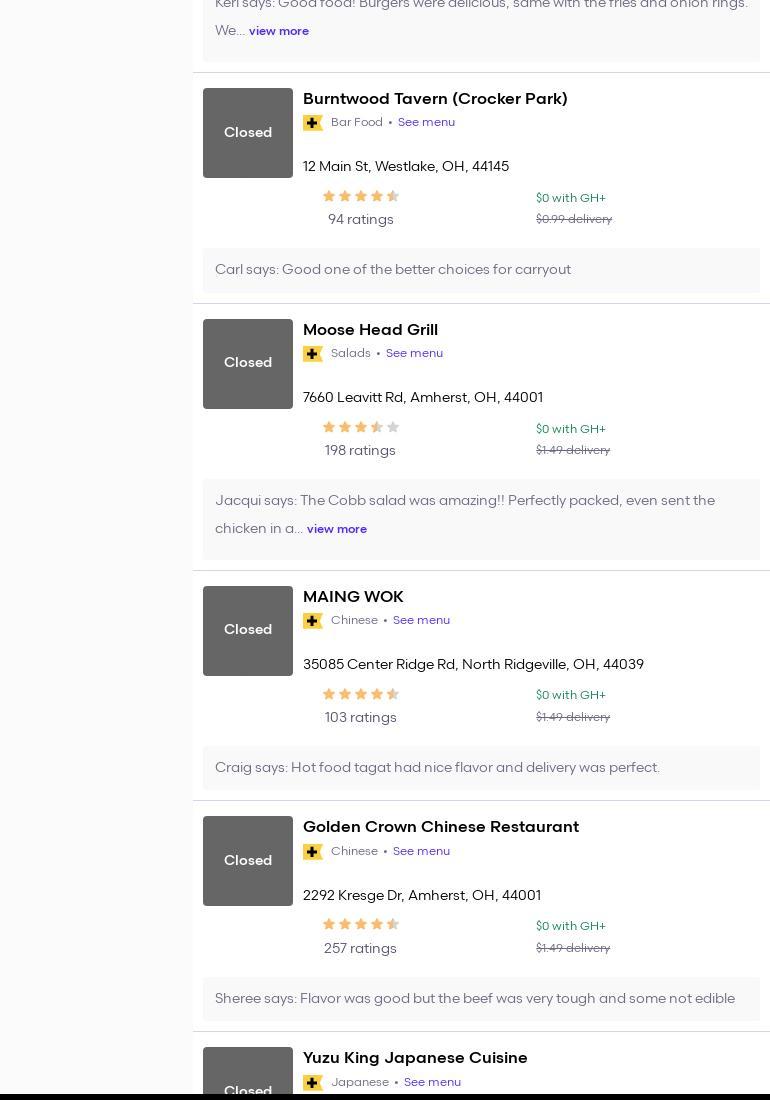Expand Jacqui's review with view more
Viewport: 770px width, 1100px height.
[336, 529]
